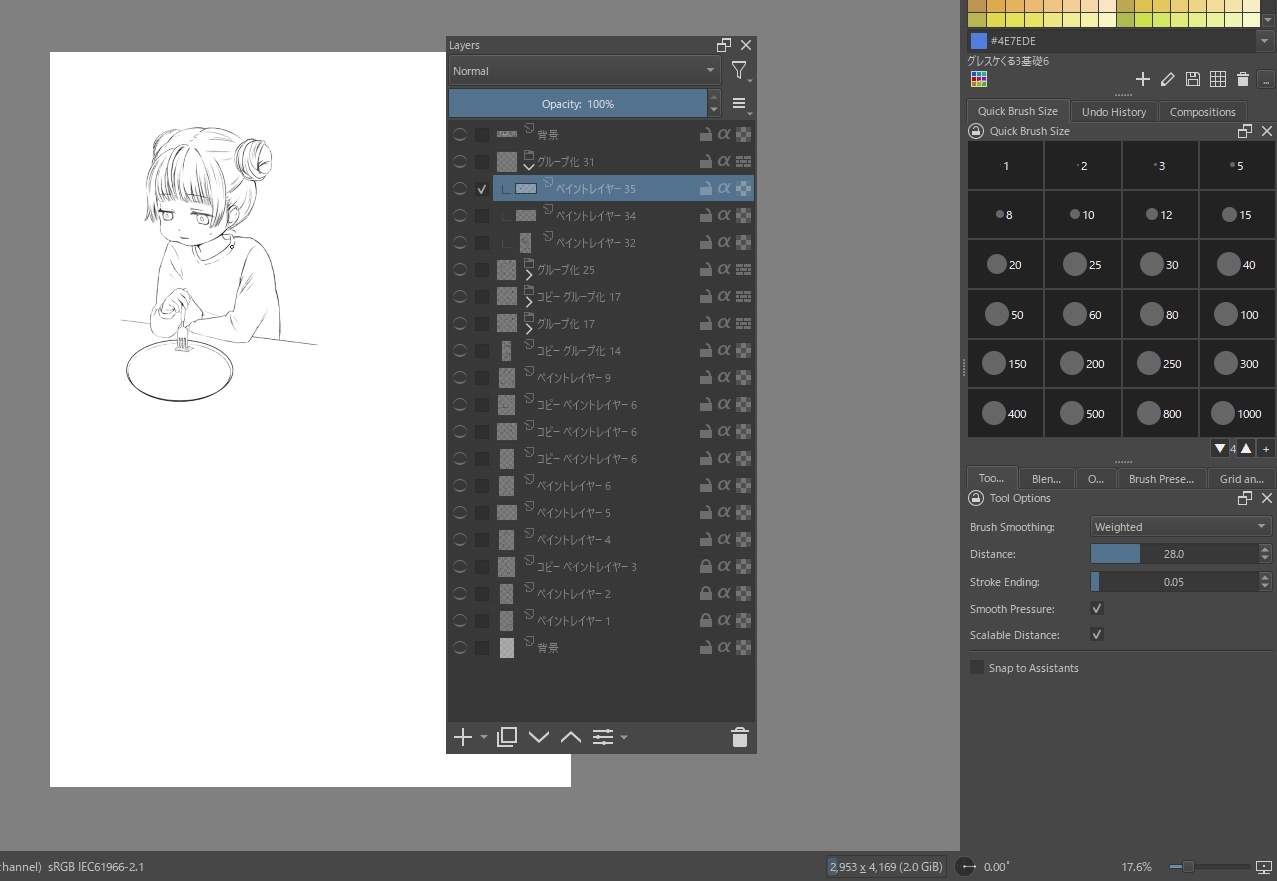Viewport: 1277px width, 881px height.
Task: Open the palette chooser colored grid icon
Action: pos(979,80)
